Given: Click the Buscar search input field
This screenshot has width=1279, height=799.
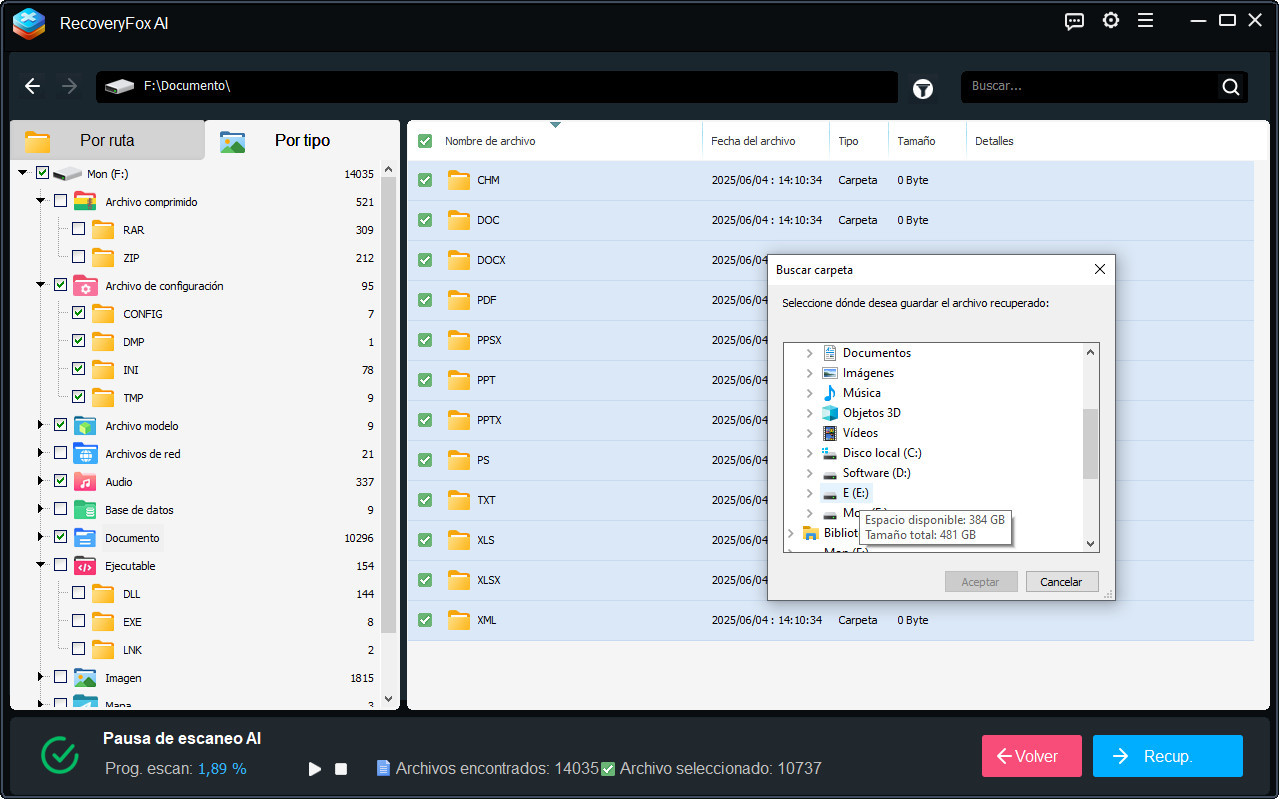Looking at the screenshot, I should pos(1090,87).
